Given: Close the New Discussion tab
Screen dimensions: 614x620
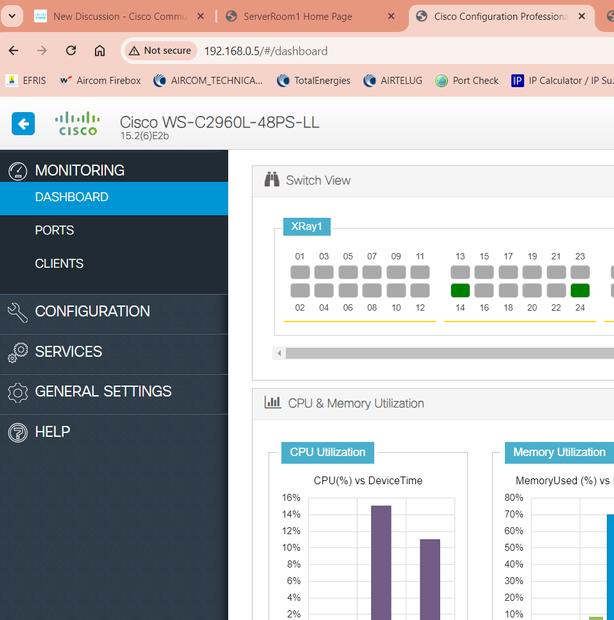Looking at the screenshot, I should [x=200, y=16].
